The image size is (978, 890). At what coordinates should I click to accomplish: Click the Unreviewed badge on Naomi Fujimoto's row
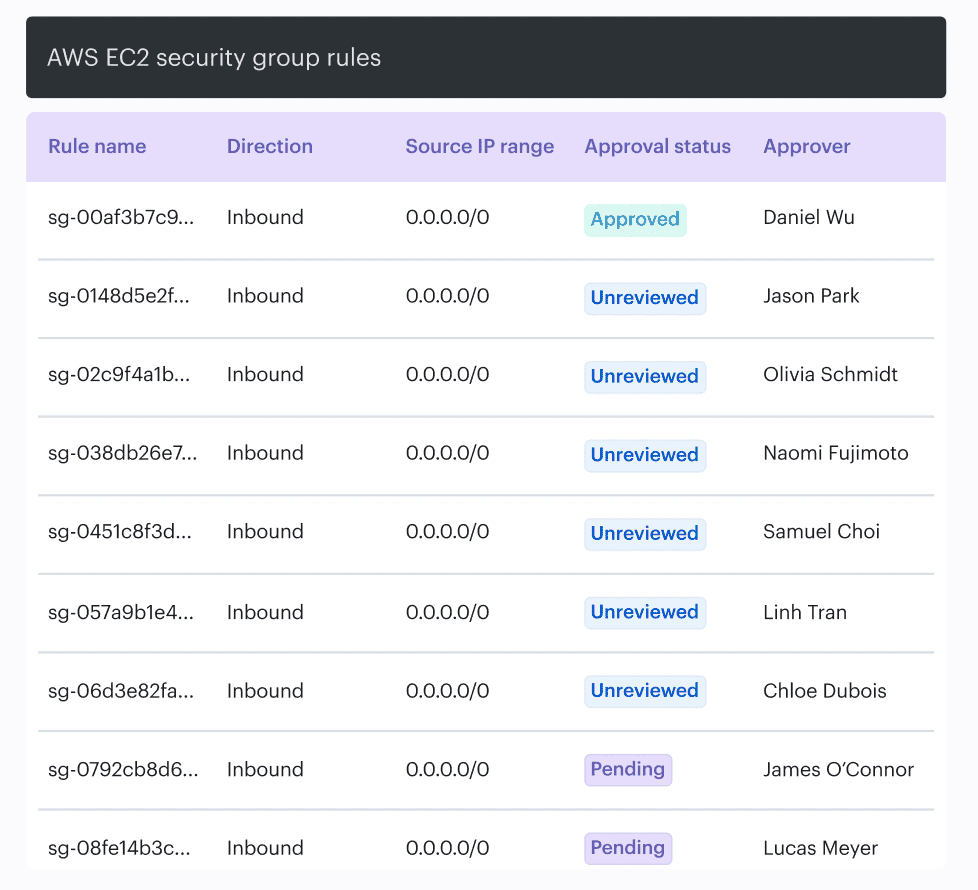[645, 455]
